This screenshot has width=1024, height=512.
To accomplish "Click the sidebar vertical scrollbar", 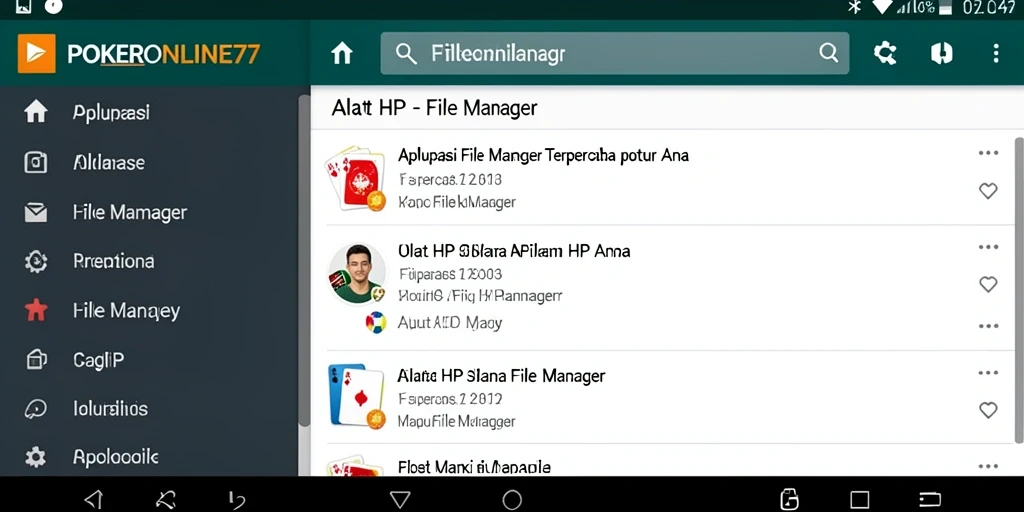I will pos(304,261).
